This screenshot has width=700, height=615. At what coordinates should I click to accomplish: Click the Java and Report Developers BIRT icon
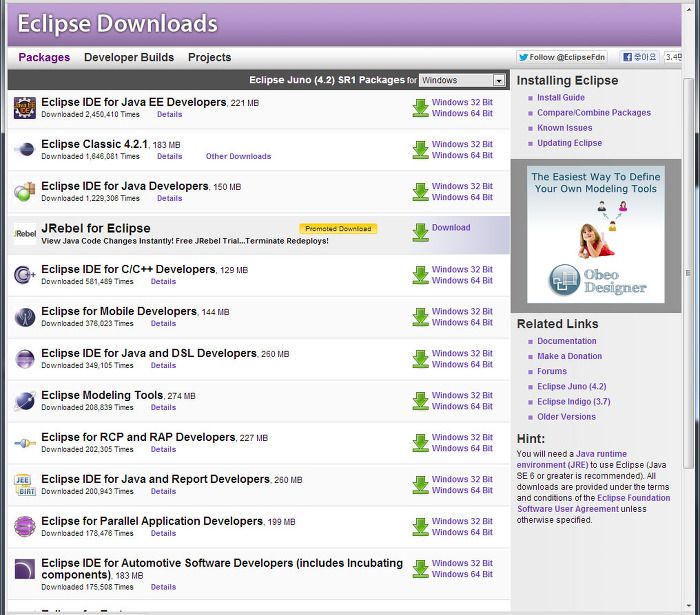pos(25,485)
